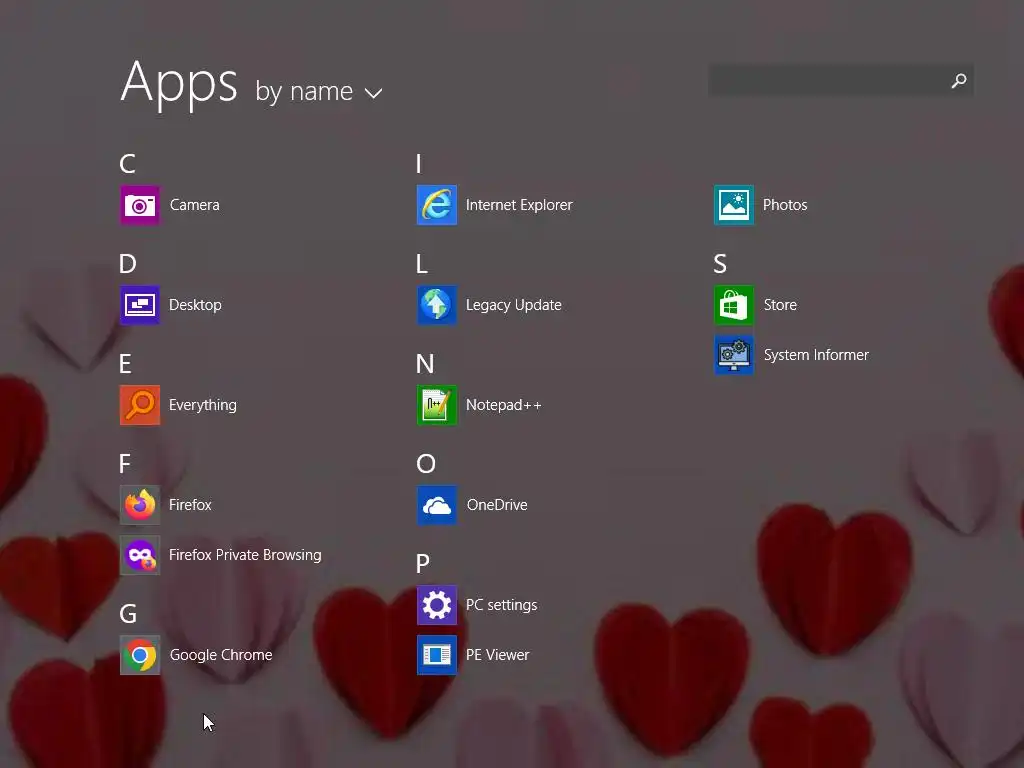Viewport: 1024px width, 768px height.
Task: Open the Everything search icon
Action: click(140, 405)
